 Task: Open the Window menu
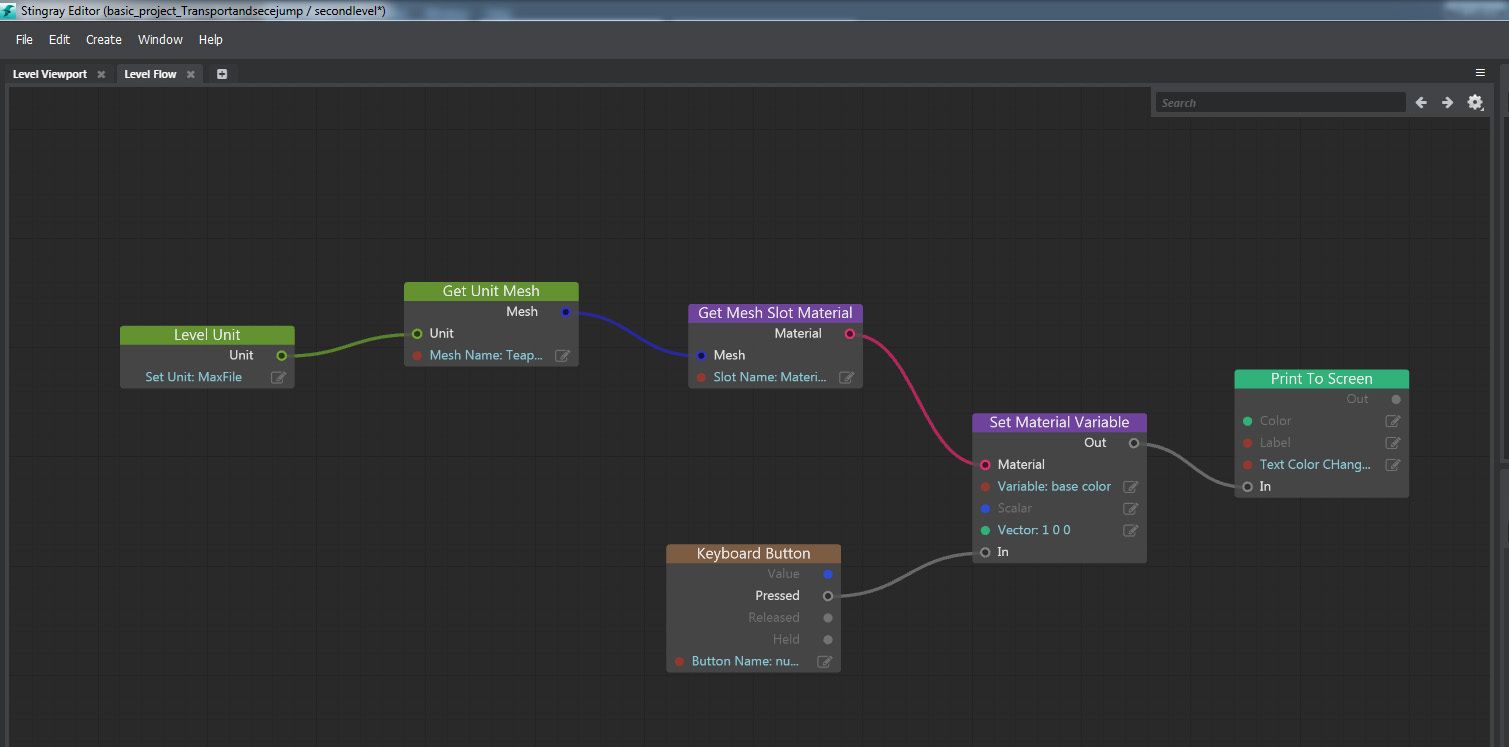(x=160, y=40)
